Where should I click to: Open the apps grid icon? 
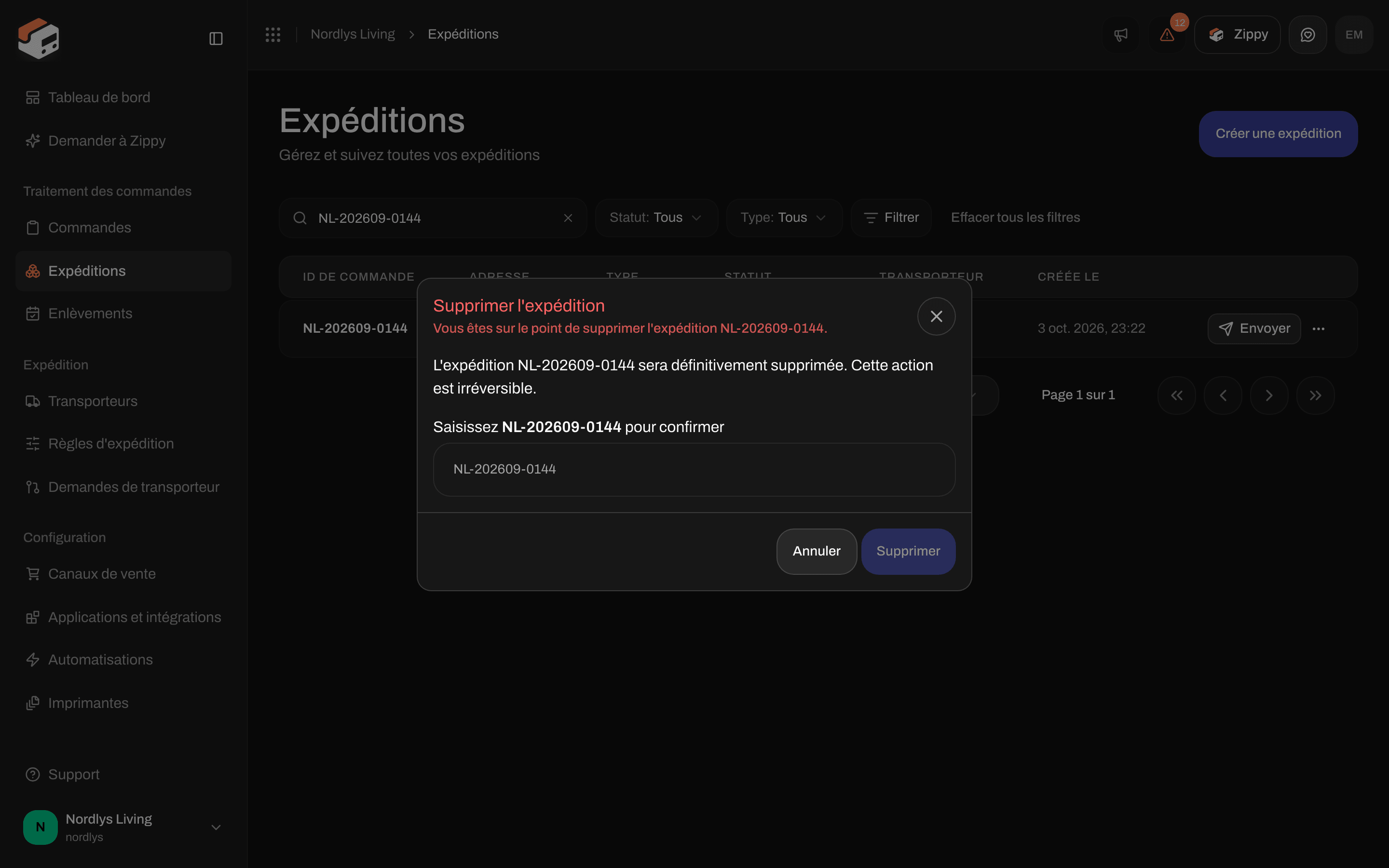click(272, 34)
